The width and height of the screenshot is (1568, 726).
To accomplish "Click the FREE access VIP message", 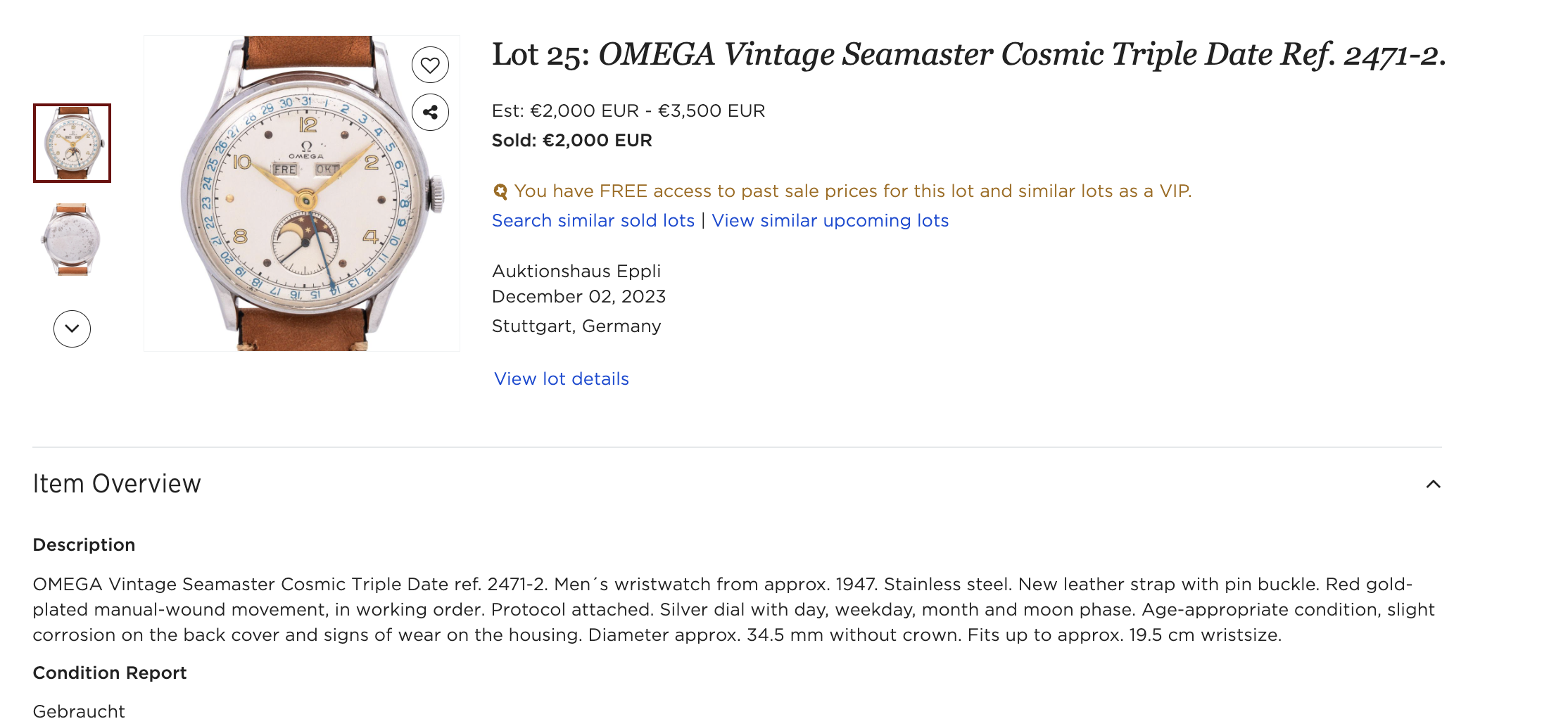I will (x=852, y=191).
